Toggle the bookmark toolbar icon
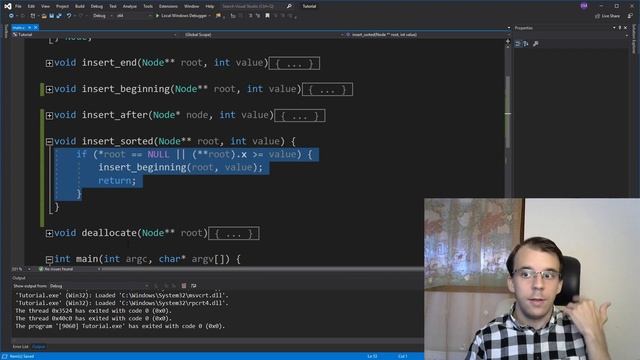Image resolution: width=640 pixels, height=360 pixels. point(267,16)
